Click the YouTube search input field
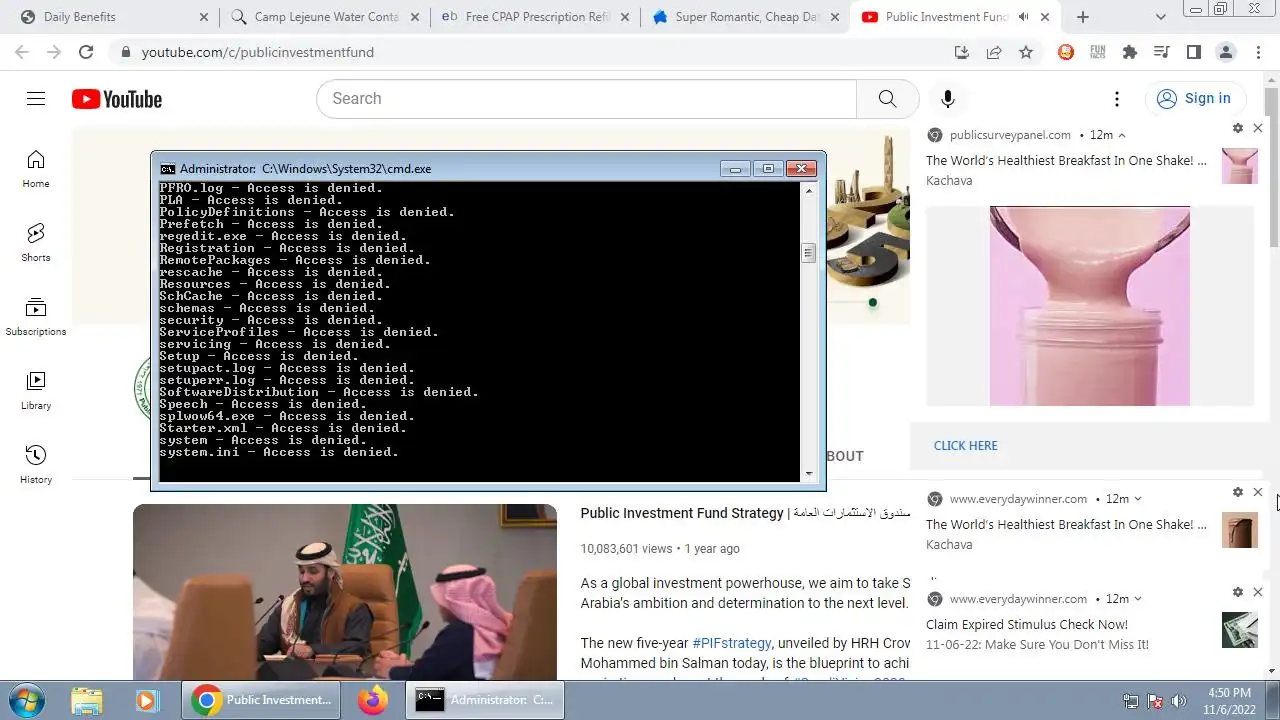Screen dimensions: 1280x720 click(587, 98)
